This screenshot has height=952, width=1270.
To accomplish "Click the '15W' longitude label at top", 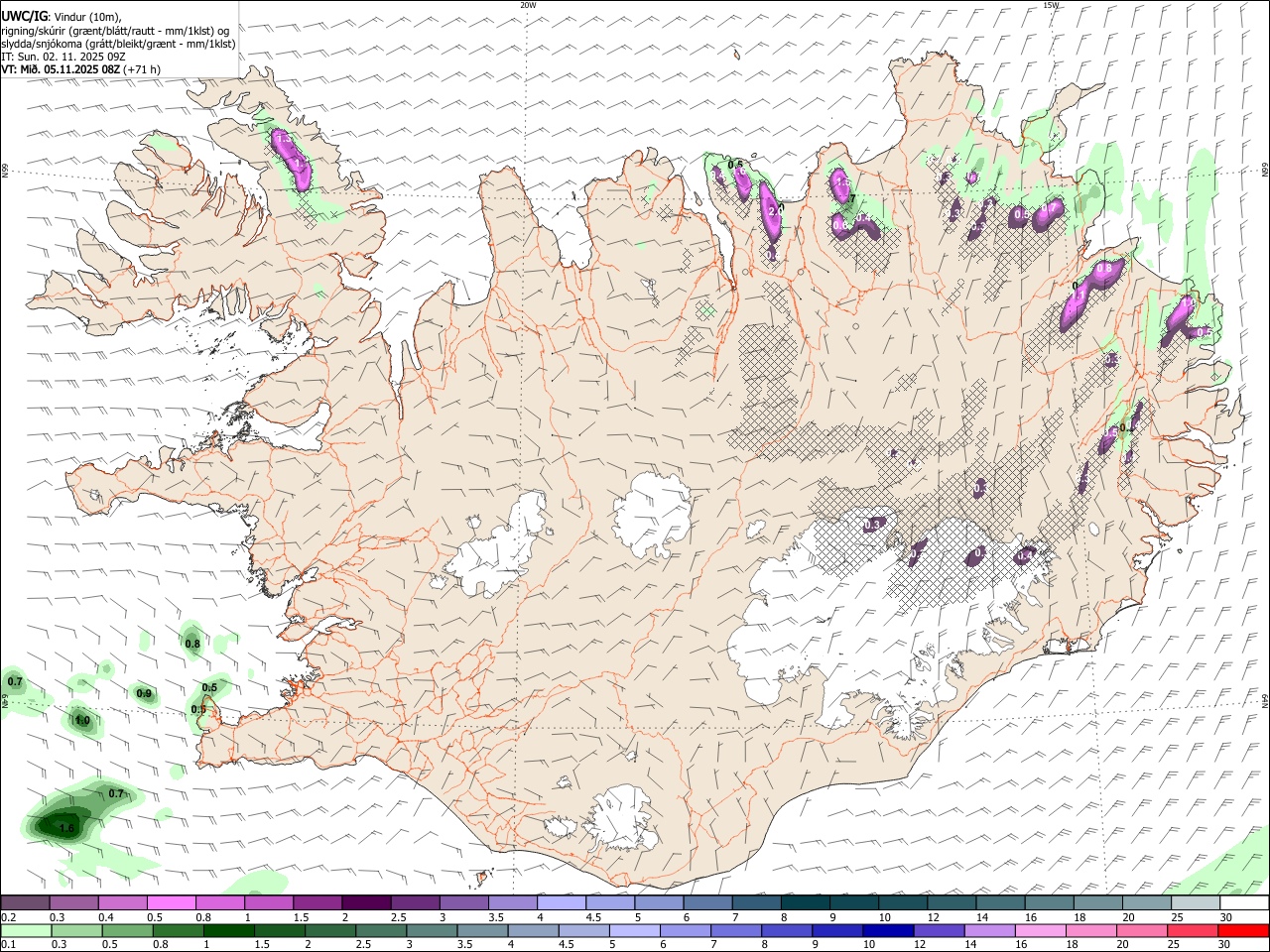I will tap(1052, 5).
